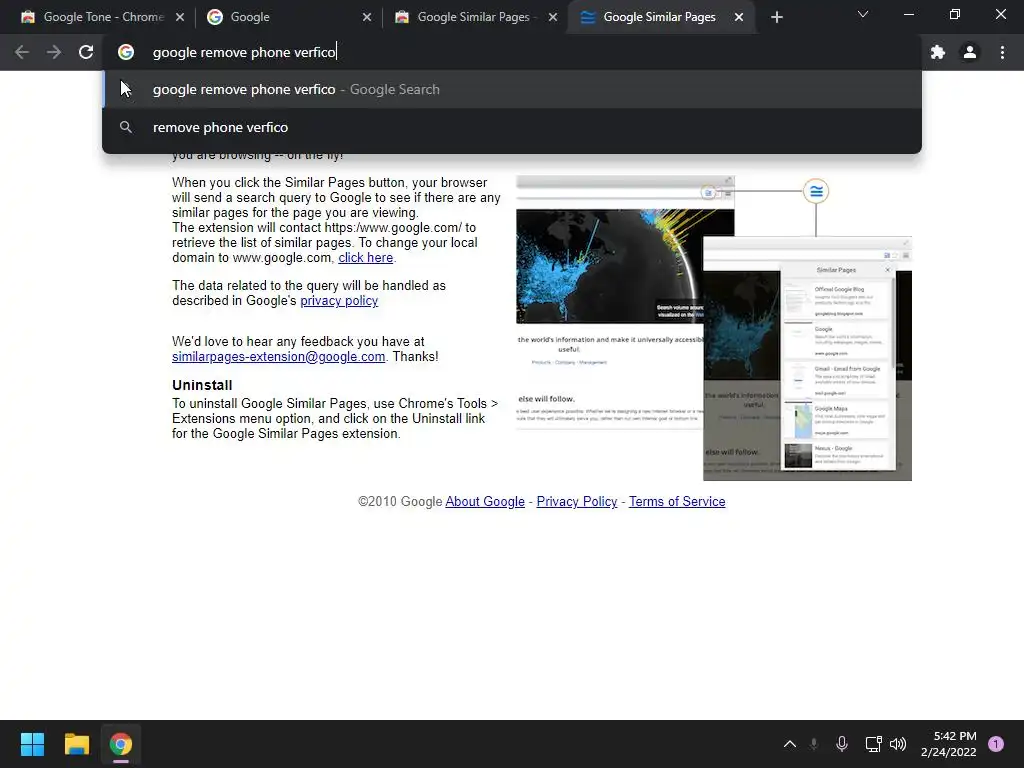Click the similarpages-extension@google.com email link
The height and width of the screenshot is (768, 1024).
click(x=278, y=357)
